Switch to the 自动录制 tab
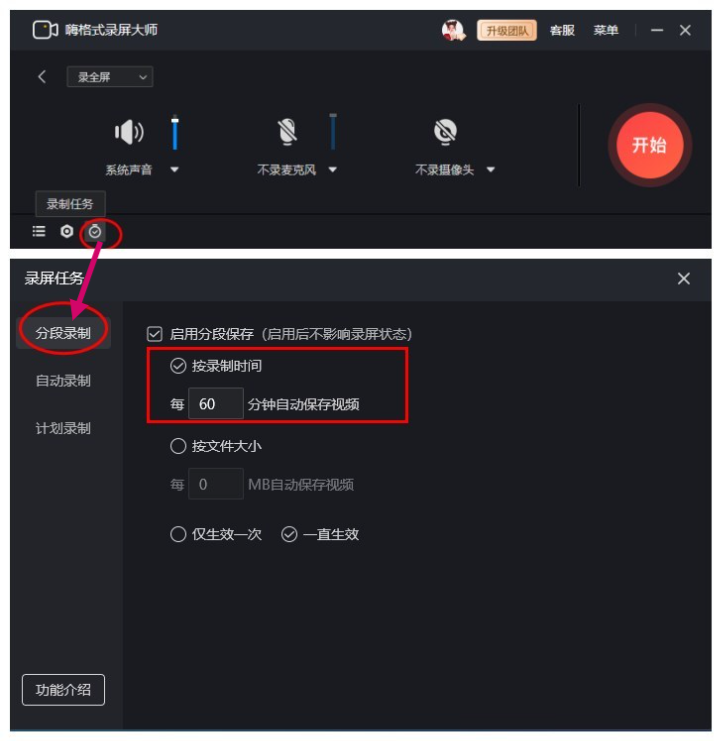The height and width of the screenshot is (748, 727). [63, 381]
